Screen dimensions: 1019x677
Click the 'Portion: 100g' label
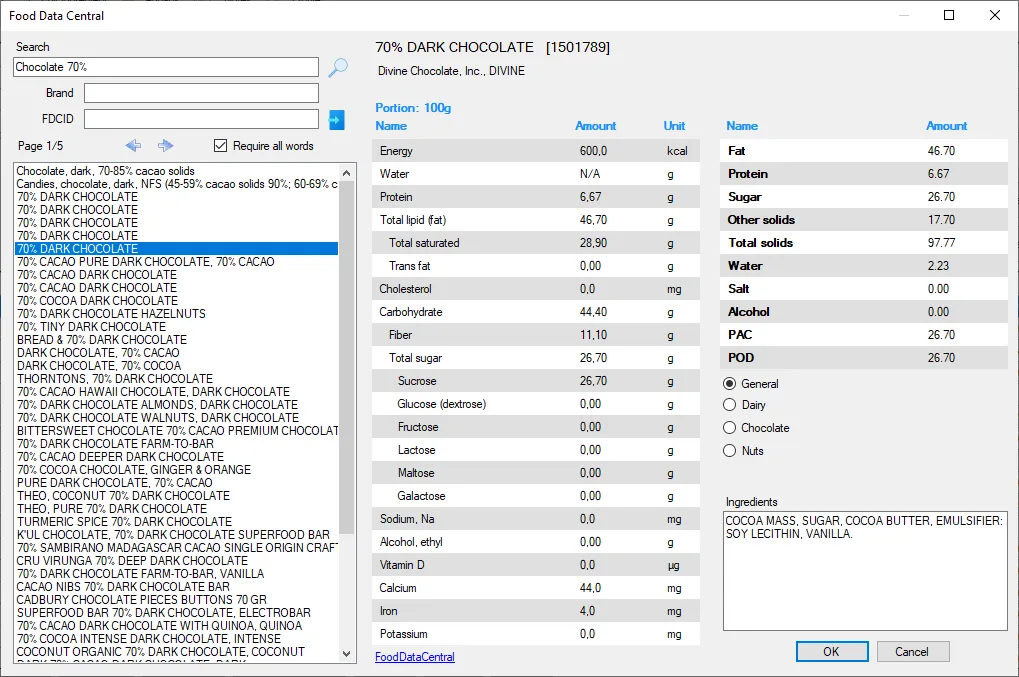tap(413, 108)
